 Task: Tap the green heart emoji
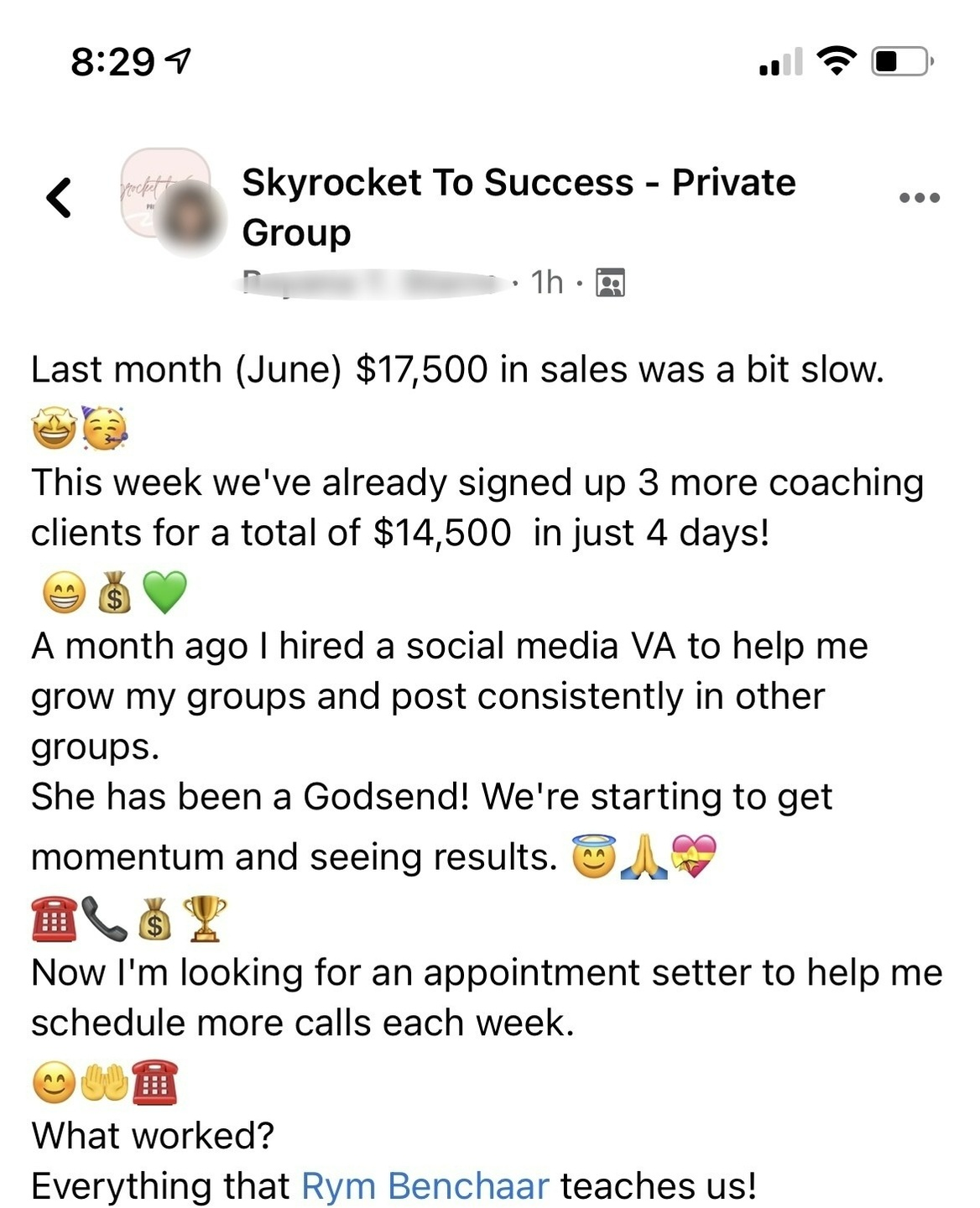coord(164,592)
